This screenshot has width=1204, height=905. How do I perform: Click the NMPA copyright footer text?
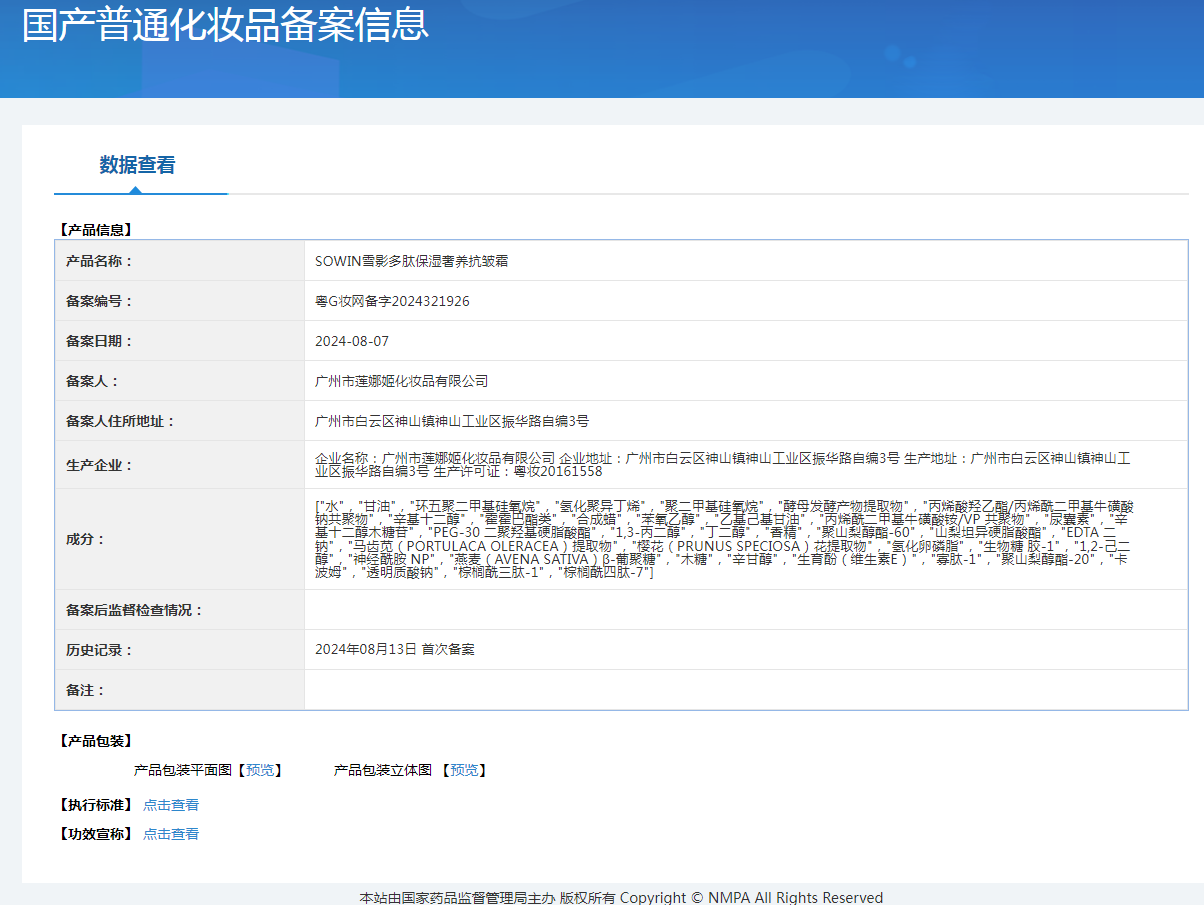point(621,897)
